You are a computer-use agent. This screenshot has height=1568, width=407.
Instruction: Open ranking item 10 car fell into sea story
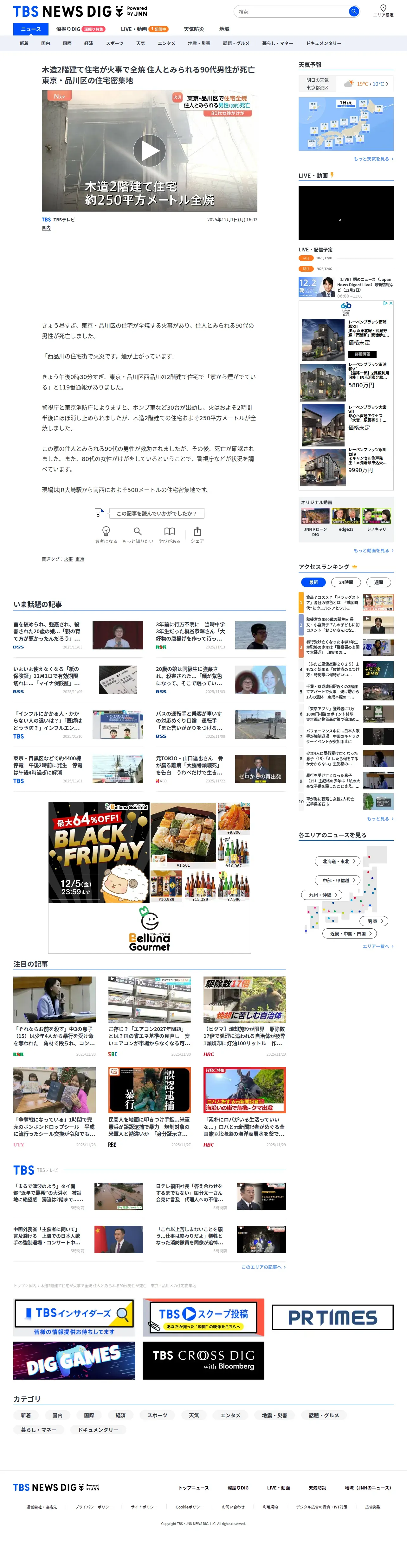tap(346, 802)
